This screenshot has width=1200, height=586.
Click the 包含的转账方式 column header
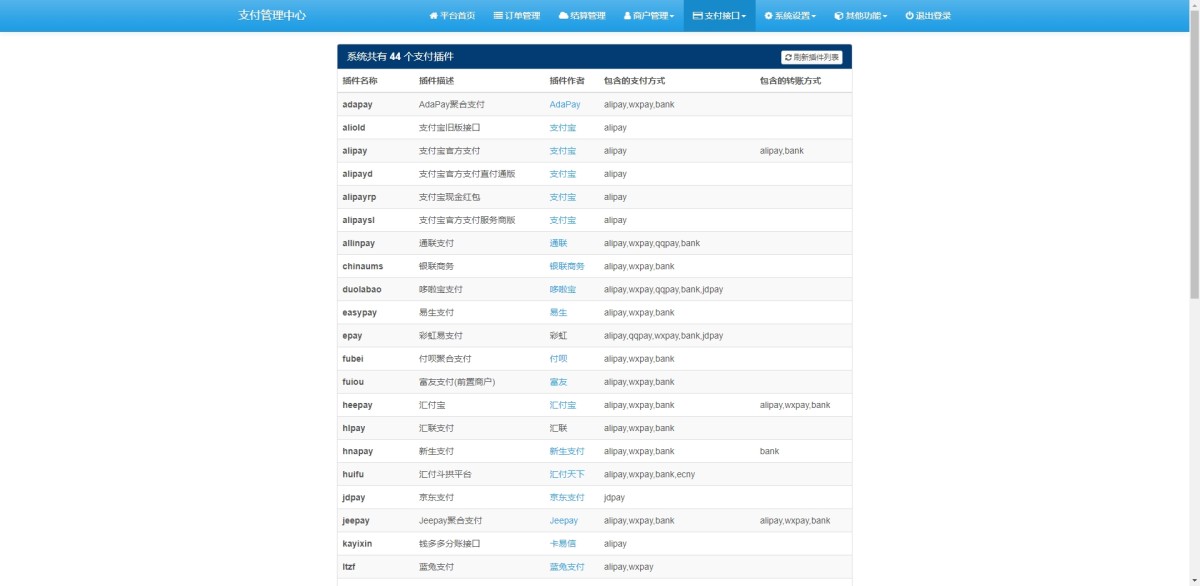(790, 81)
